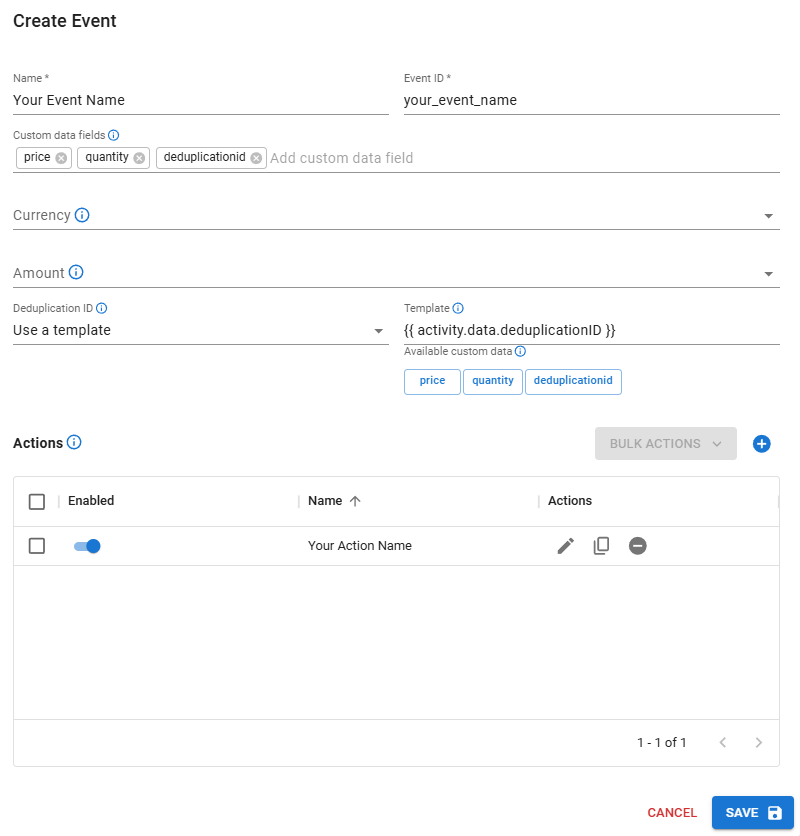Remove the price custom data chip

pyautogui.click(x=62, y=158)
